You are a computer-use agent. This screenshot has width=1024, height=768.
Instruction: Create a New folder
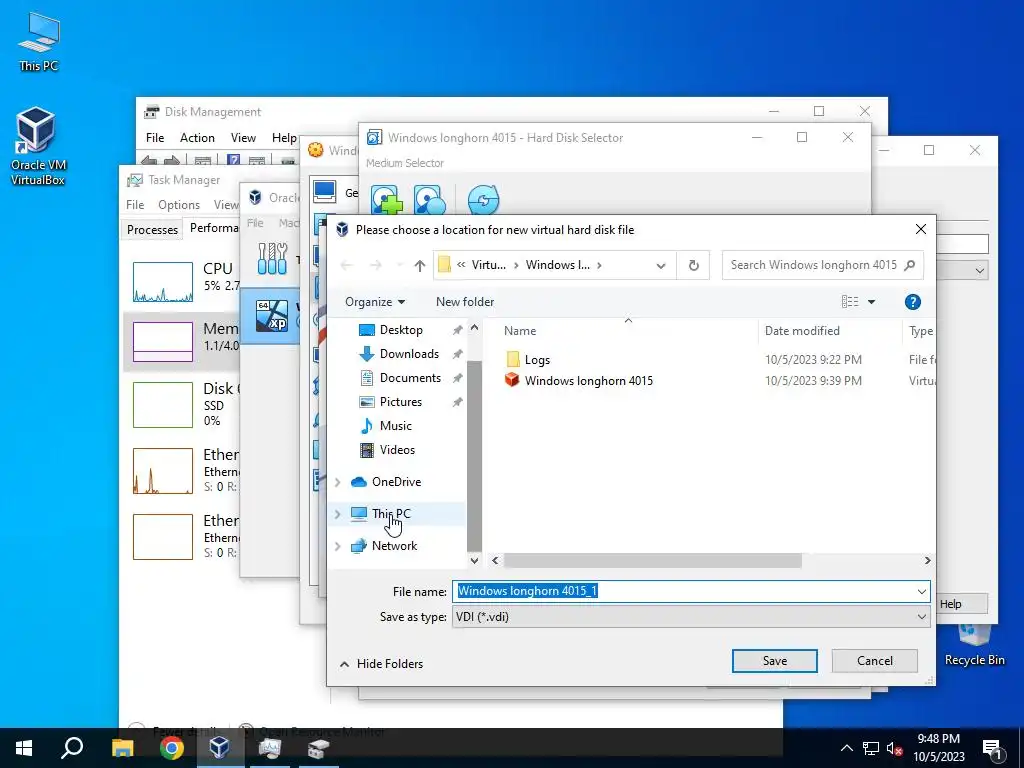pos(465,302)
